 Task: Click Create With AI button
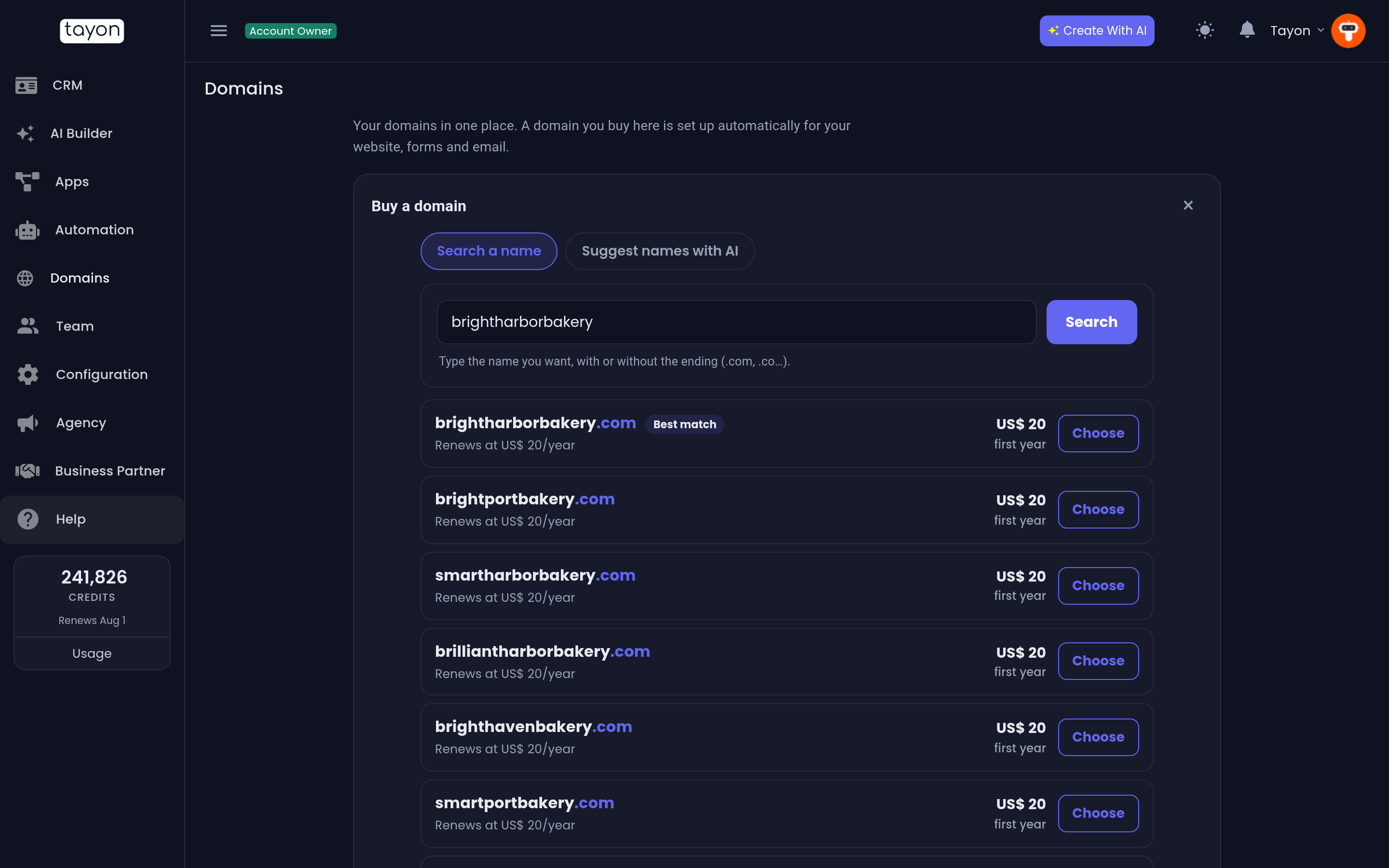click(1097, 31)
